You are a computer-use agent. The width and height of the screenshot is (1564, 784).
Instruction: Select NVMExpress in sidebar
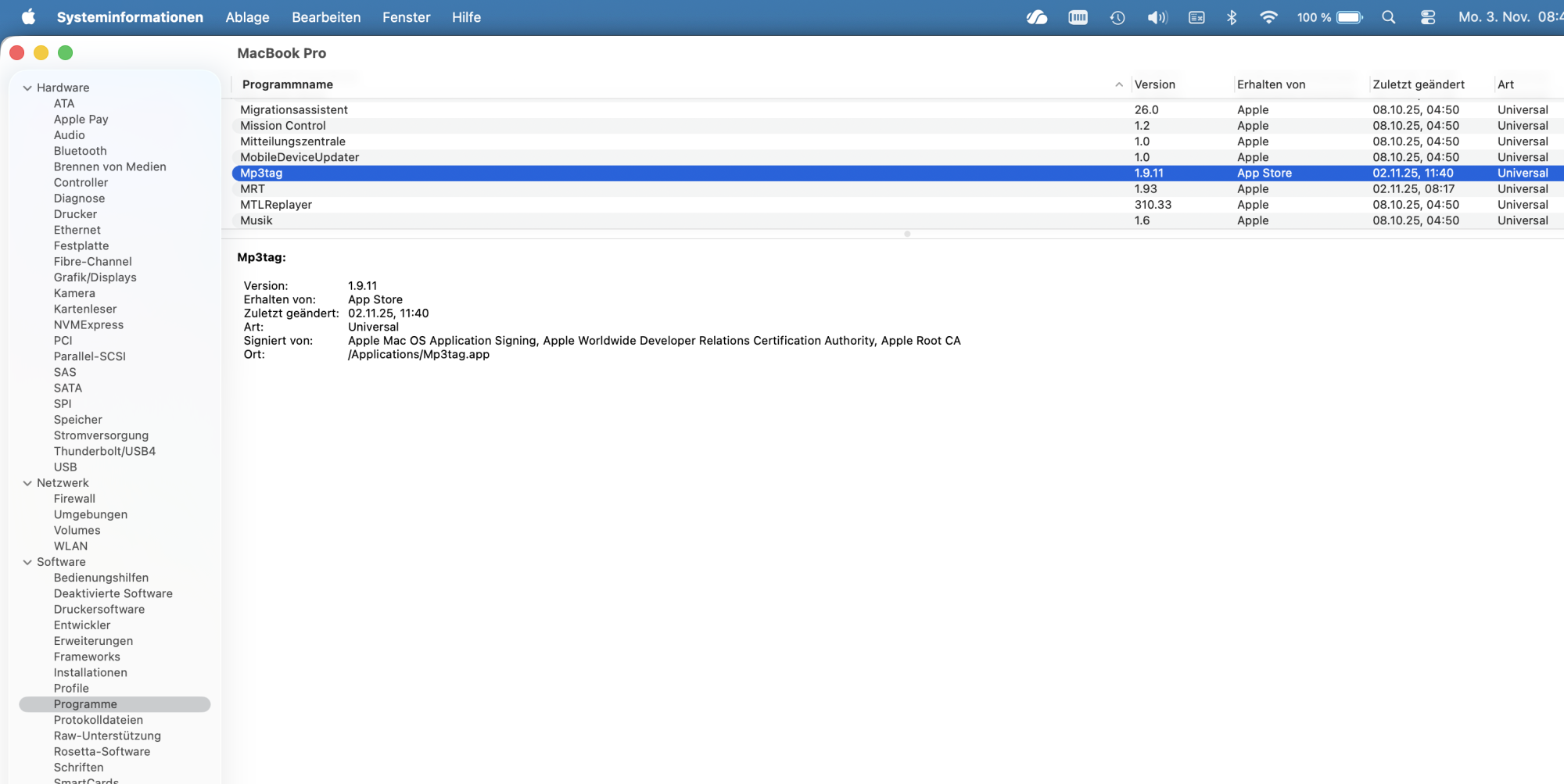tap(88, 325)
